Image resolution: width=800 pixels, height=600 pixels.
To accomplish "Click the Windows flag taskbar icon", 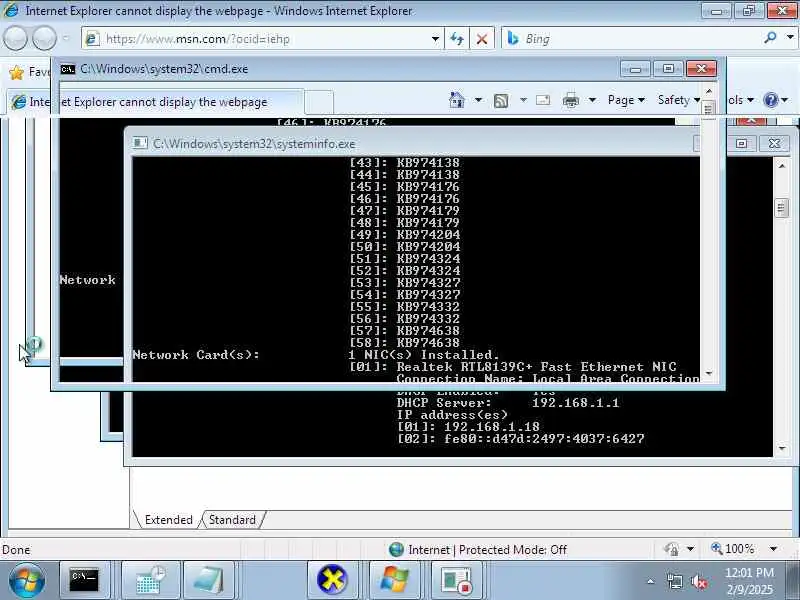I will (394, 580).
